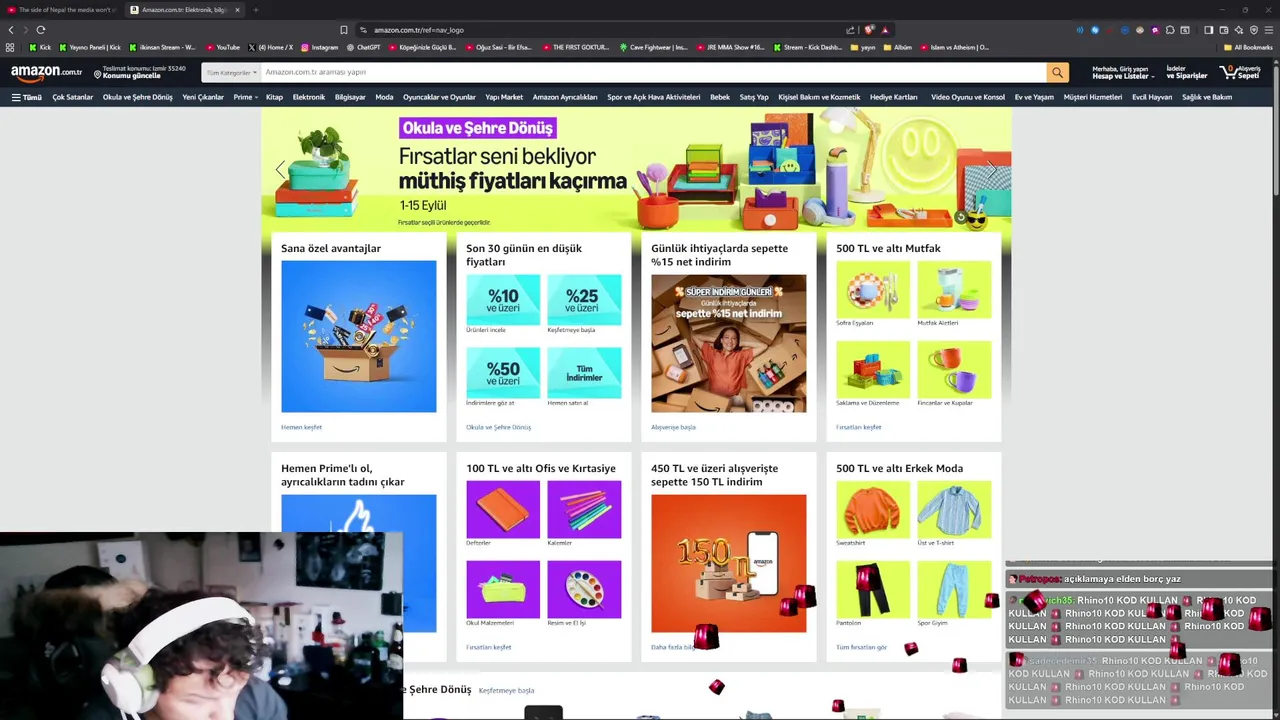Open Brave Wallet icon in toolbar
The height and width of the screenshot is (720, 1280).
click(1223, 30)
